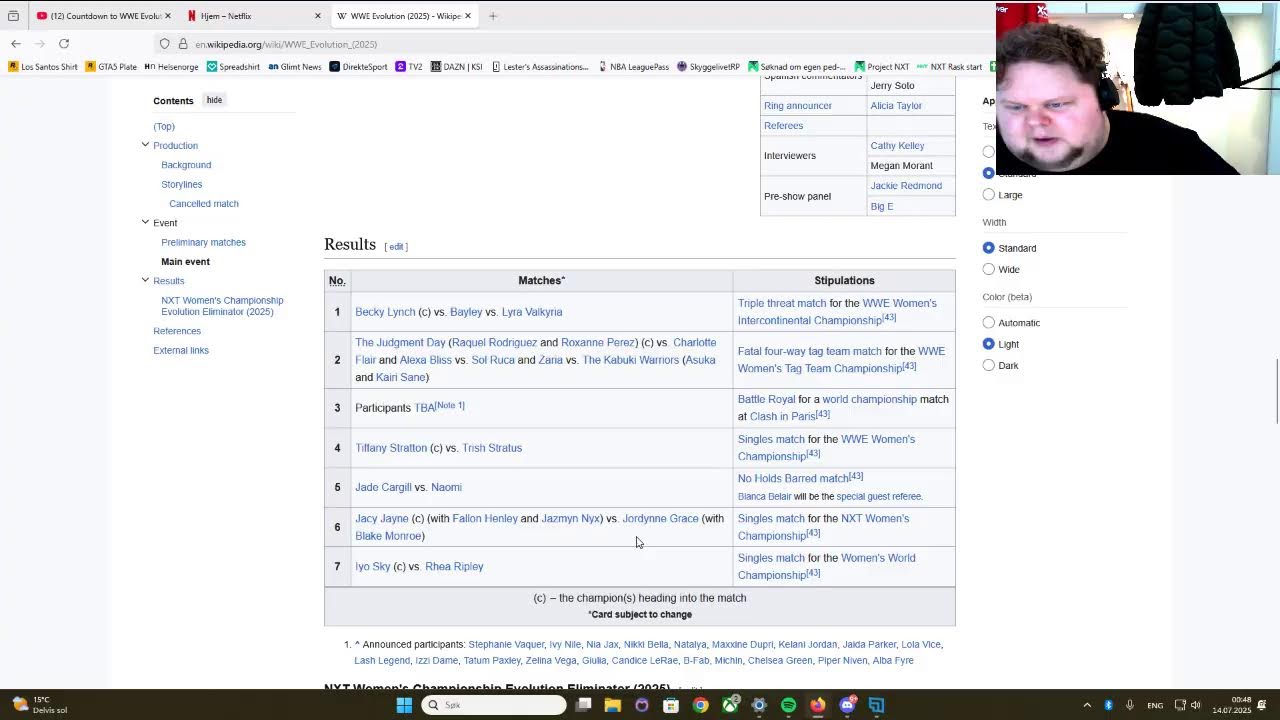Select the partially hidden Standard text size radio
This screenshot has width=1280, height=720.
[x=989, y=174]
